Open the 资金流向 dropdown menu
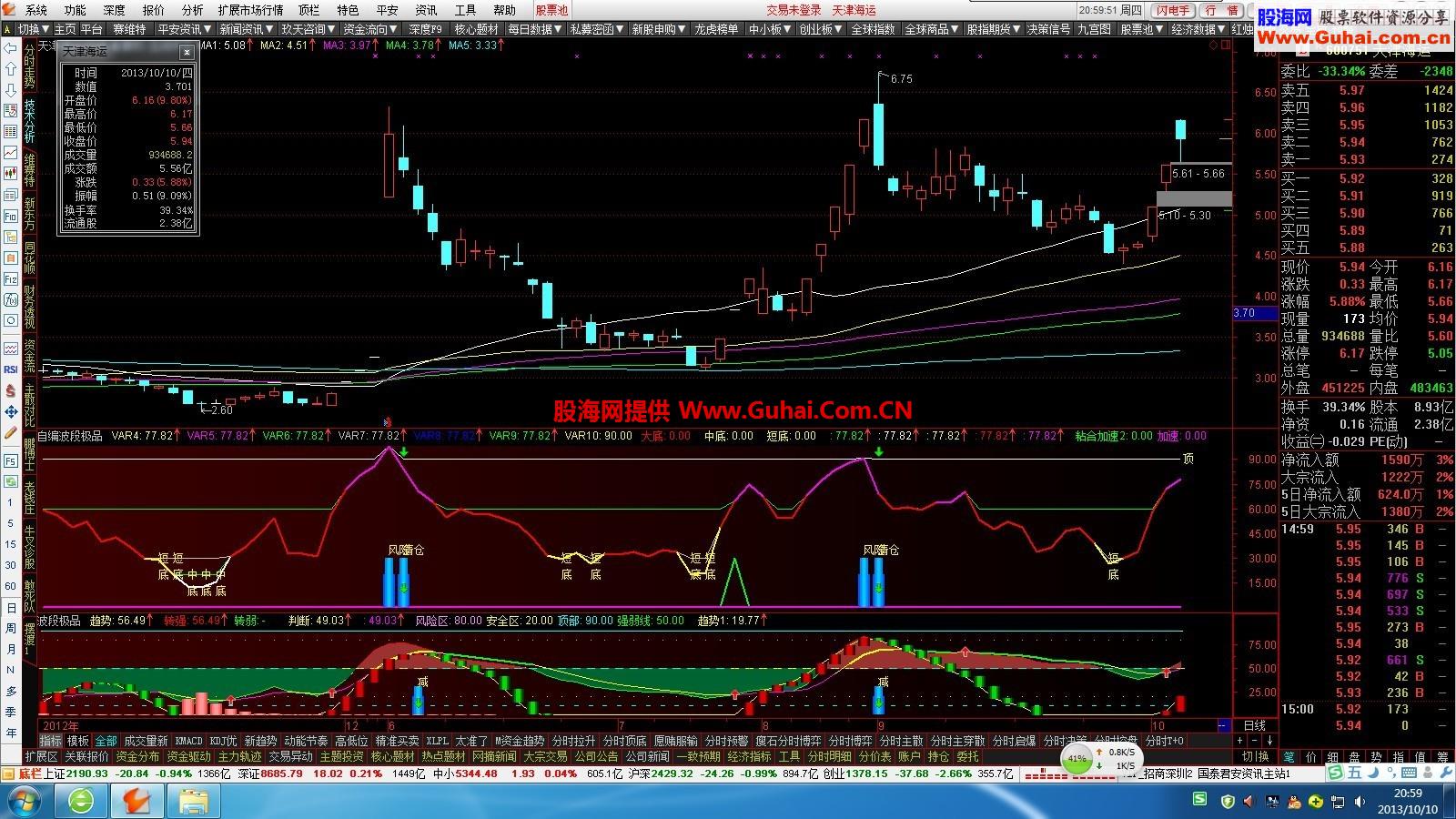 (x=370, y=29)
